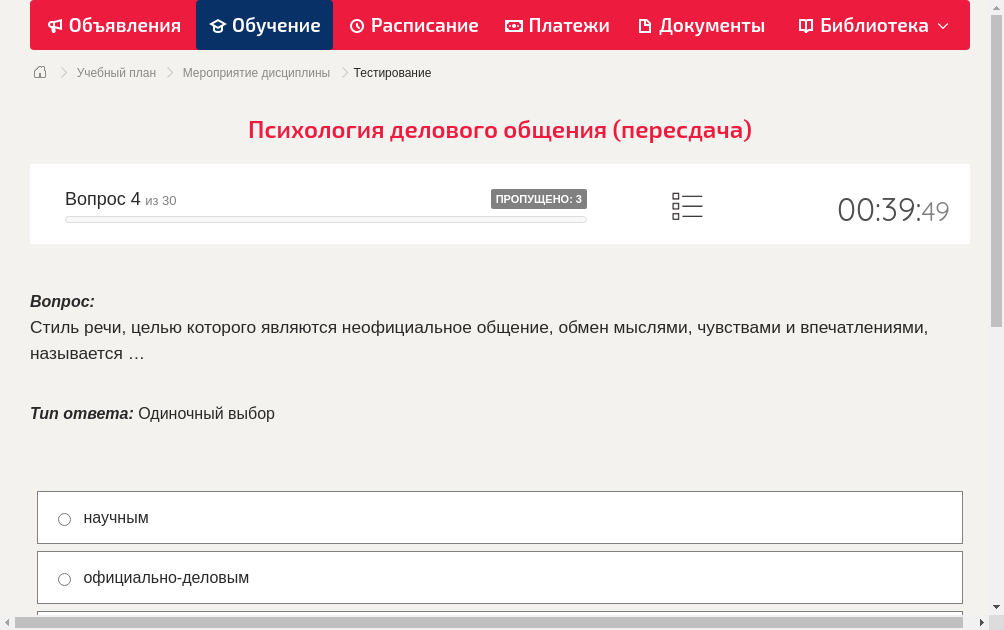Select the radio button for официально-деловым

(64, 579)
